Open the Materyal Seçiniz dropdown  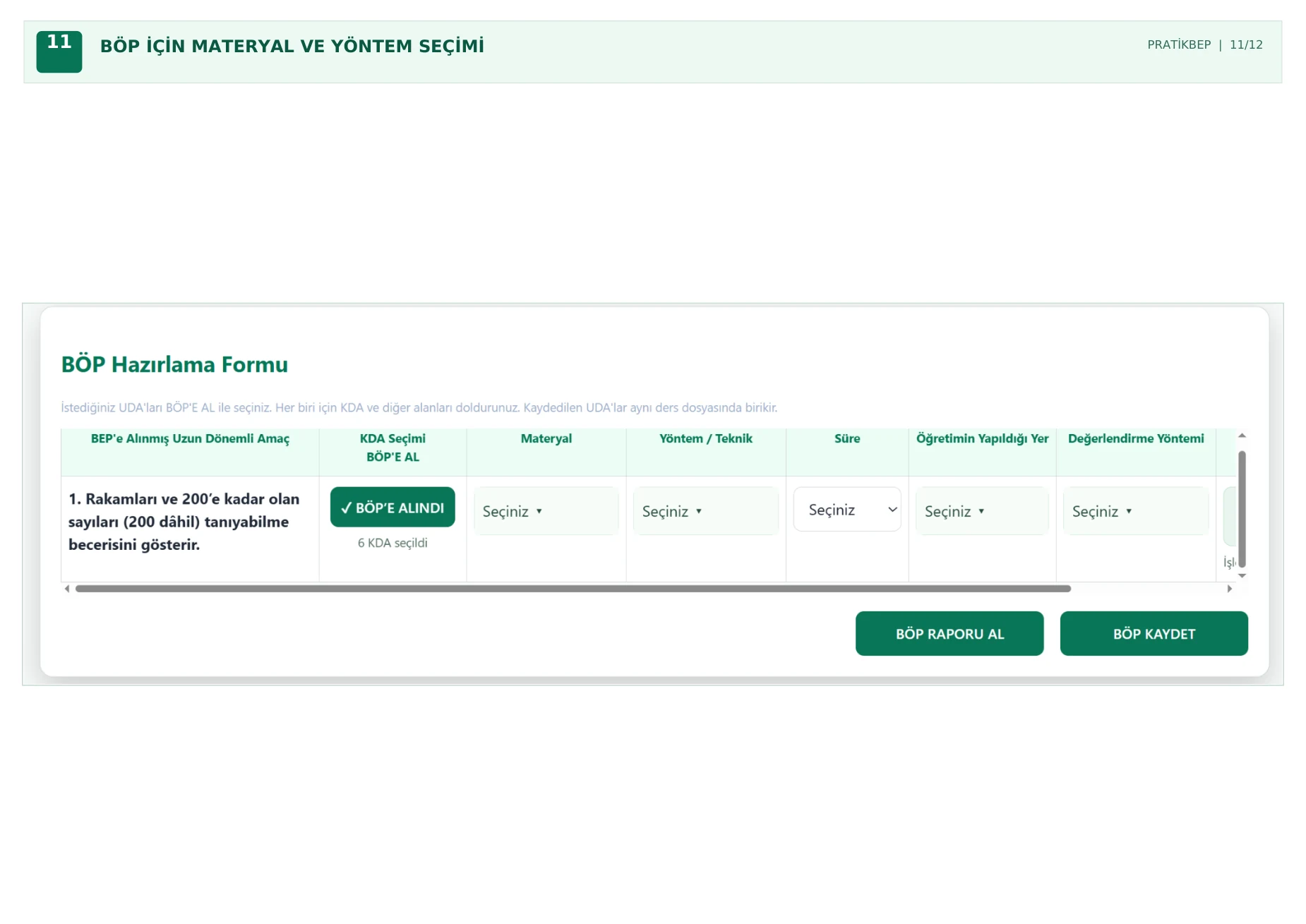point(546,511)
